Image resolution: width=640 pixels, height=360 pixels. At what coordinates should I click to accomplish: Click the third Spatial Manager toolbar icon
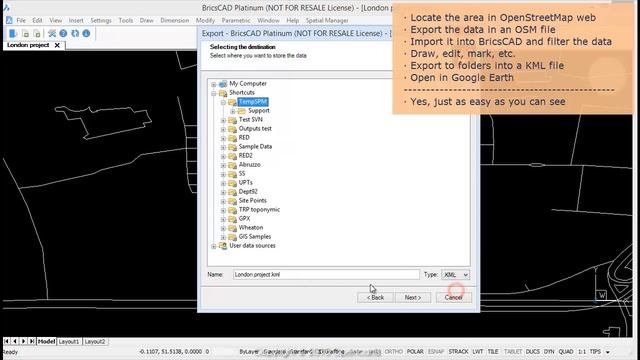pos(37,33)
